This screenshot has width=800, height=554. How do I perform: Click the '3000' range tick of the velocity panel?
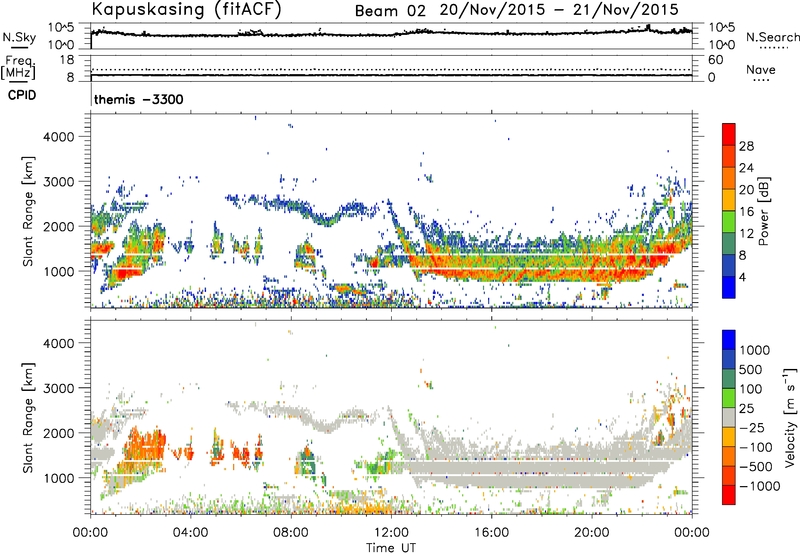point(58,388)
